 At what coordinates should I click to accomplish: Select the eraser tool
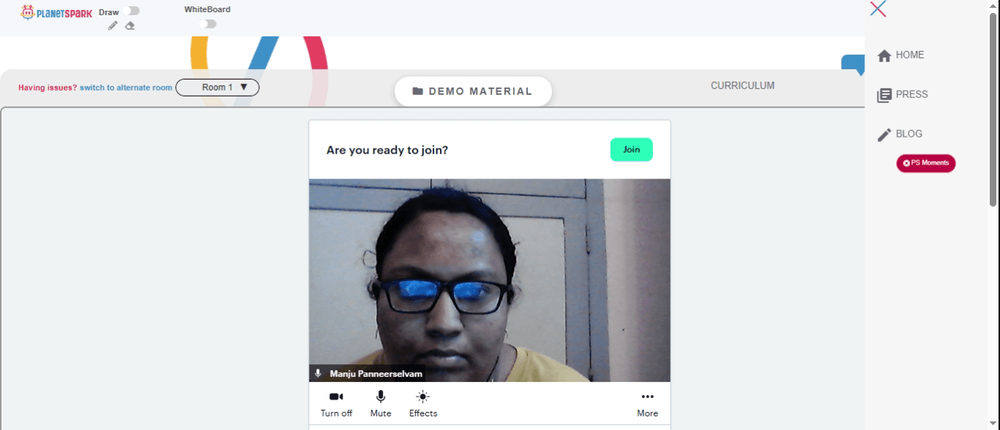[130, 26]
